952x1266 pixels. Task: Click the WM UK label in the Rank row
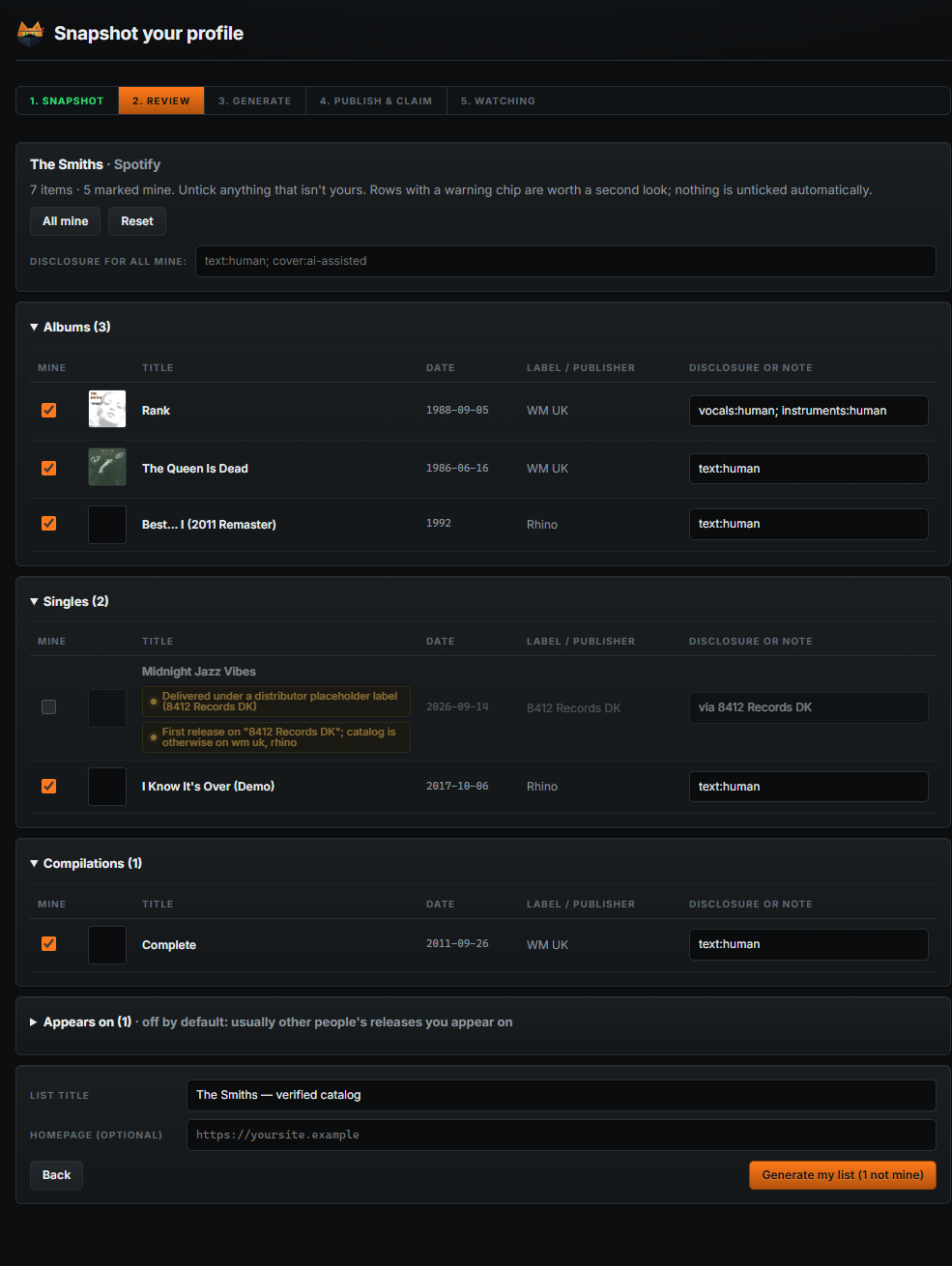click(547, 411)
